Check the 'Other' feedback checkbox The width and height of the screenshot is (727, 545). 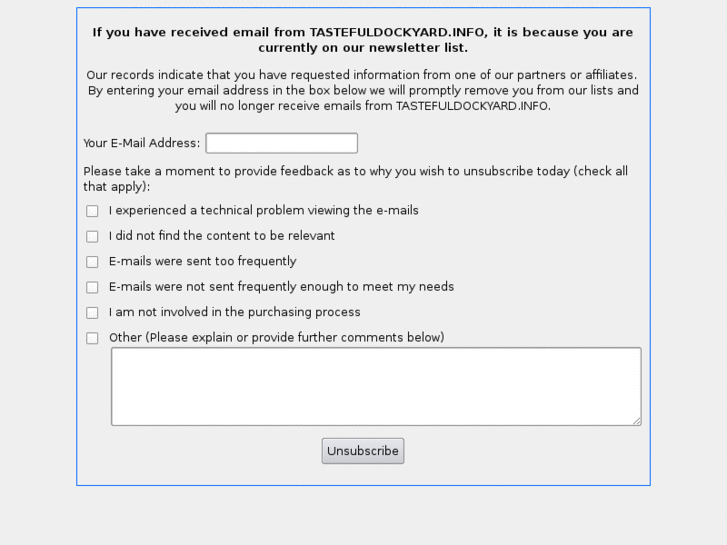click(x=92, y=338)
